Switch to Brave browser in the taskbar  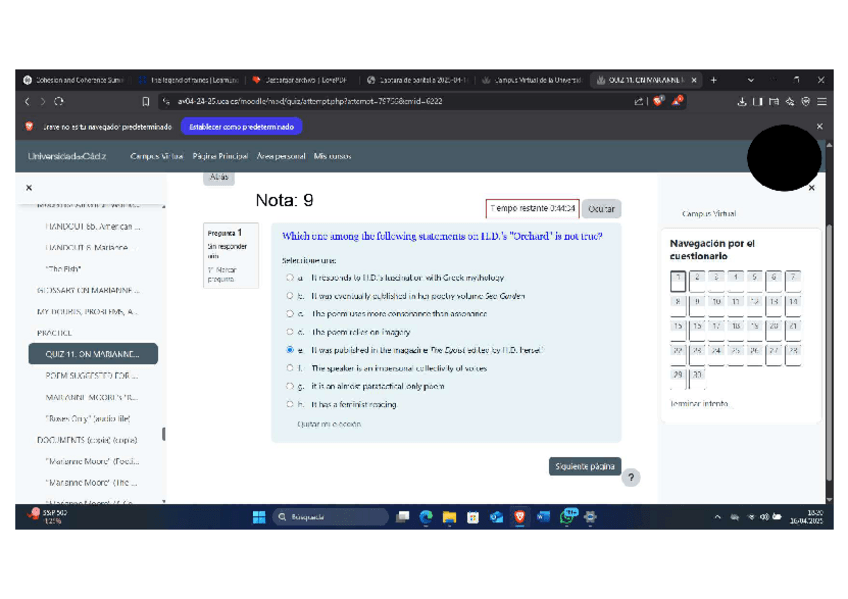[x=520, y=517]
